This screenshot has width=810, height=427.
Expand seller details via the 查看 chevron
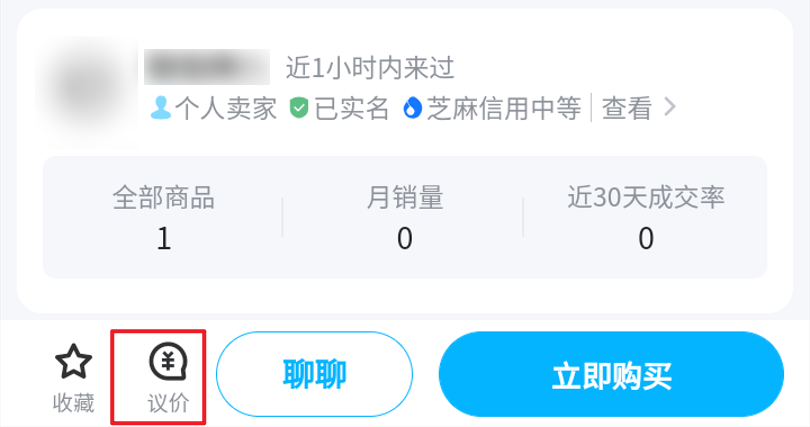(x=669, y=107)
